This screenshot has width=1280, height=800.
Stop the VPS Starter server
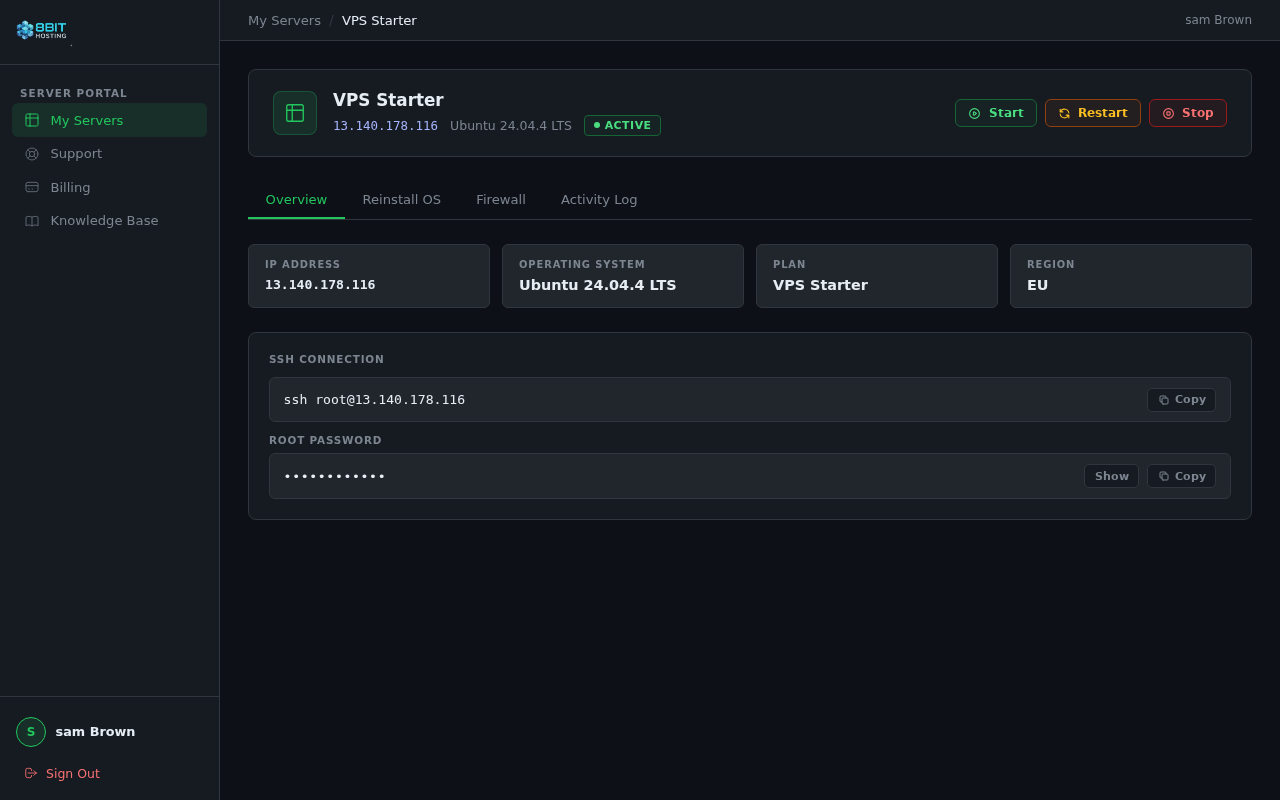point(1188,113)
